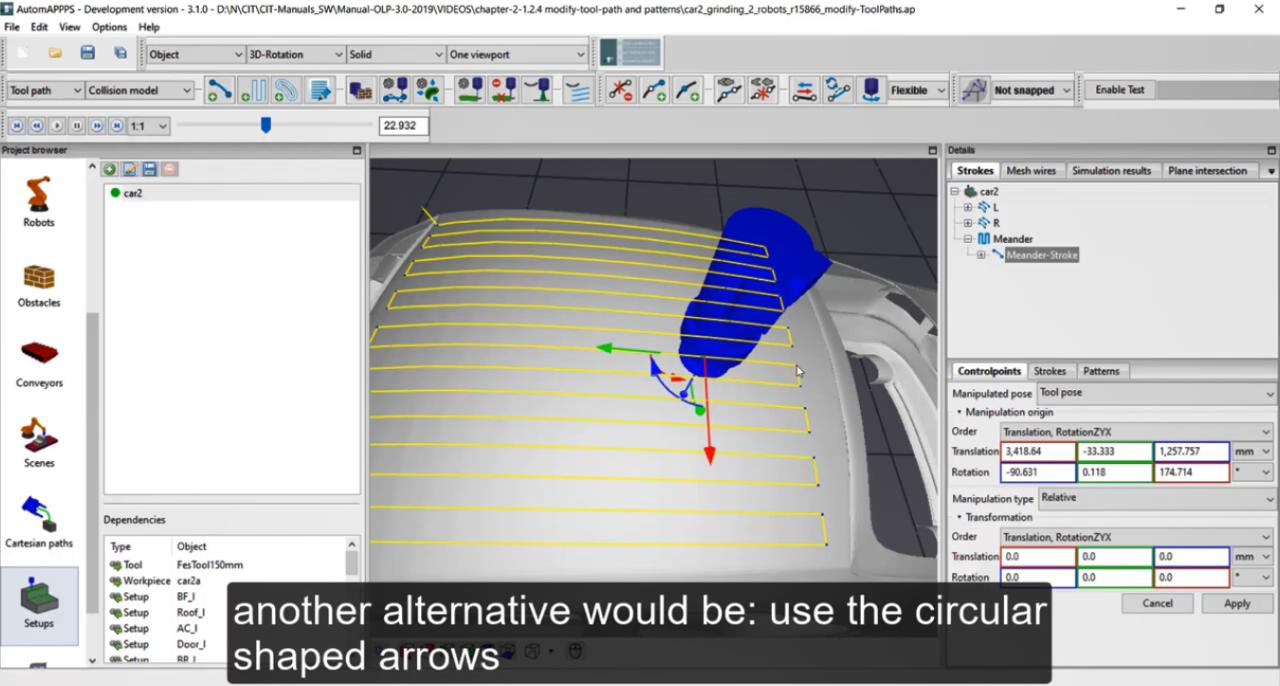Switch to the Patterns tab

(x=1101, y=371)
